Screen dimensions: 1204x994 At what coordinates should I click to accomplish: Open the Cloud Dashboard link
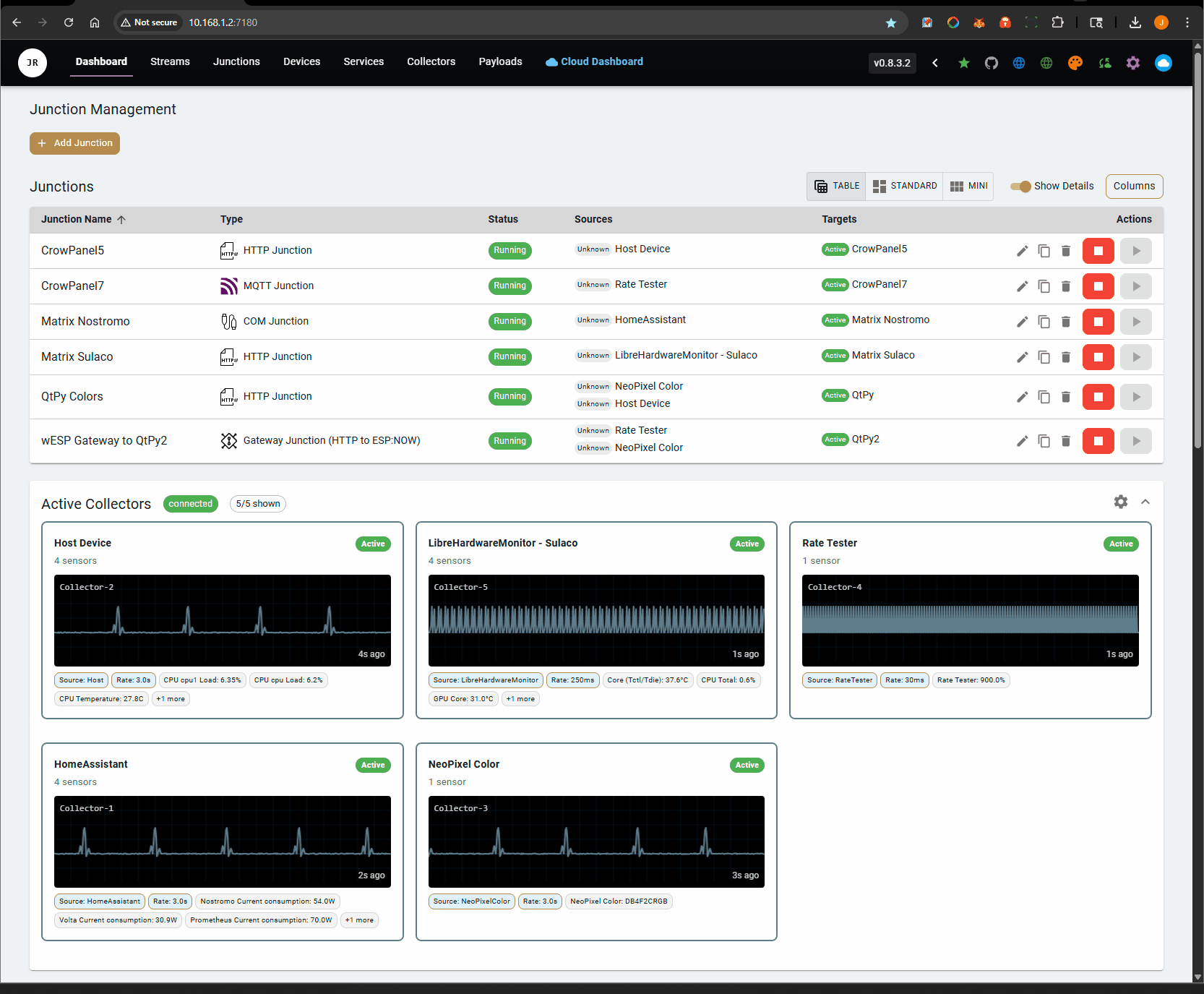coord(594,62)
